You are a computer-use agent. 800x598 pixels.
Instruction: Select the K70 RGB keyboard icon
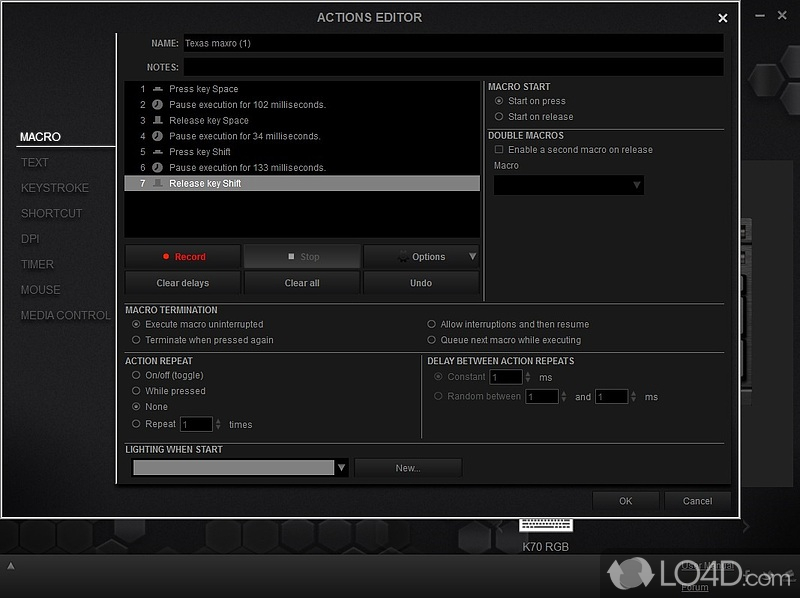pyautogui.click(x=546, y=526)
